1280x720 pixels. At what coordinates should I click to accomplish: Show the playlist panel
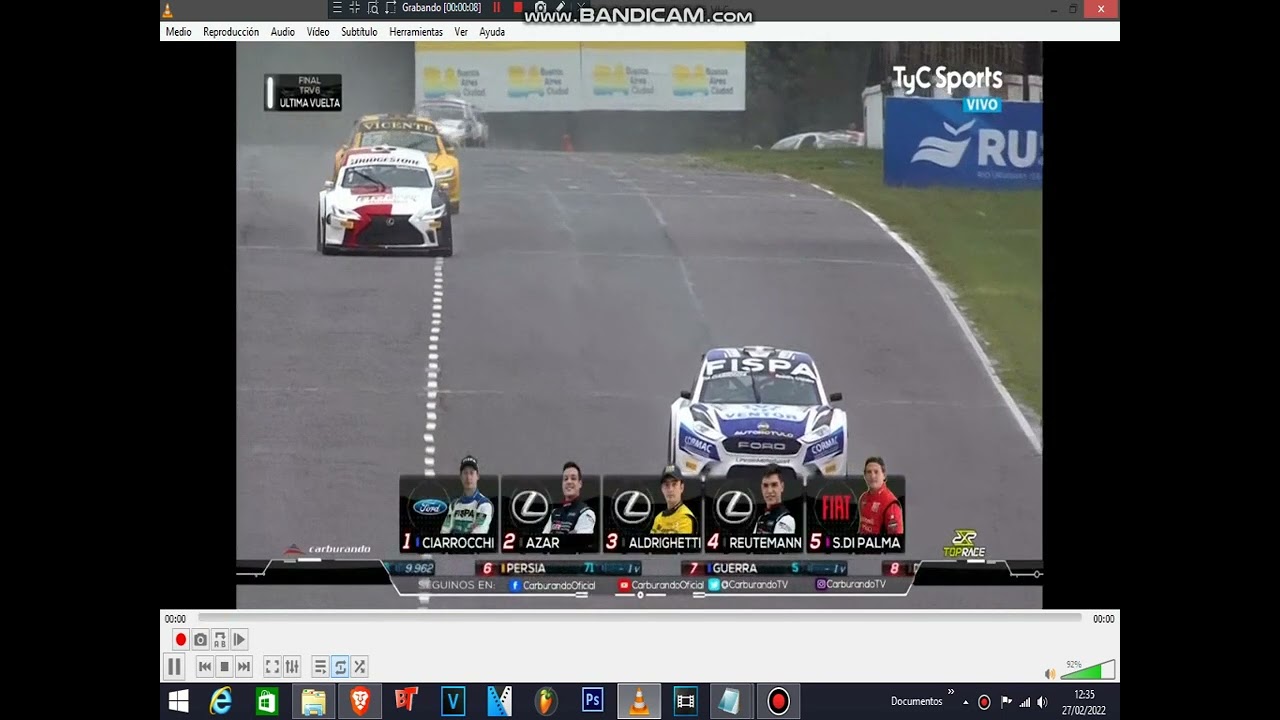(320, 667)
